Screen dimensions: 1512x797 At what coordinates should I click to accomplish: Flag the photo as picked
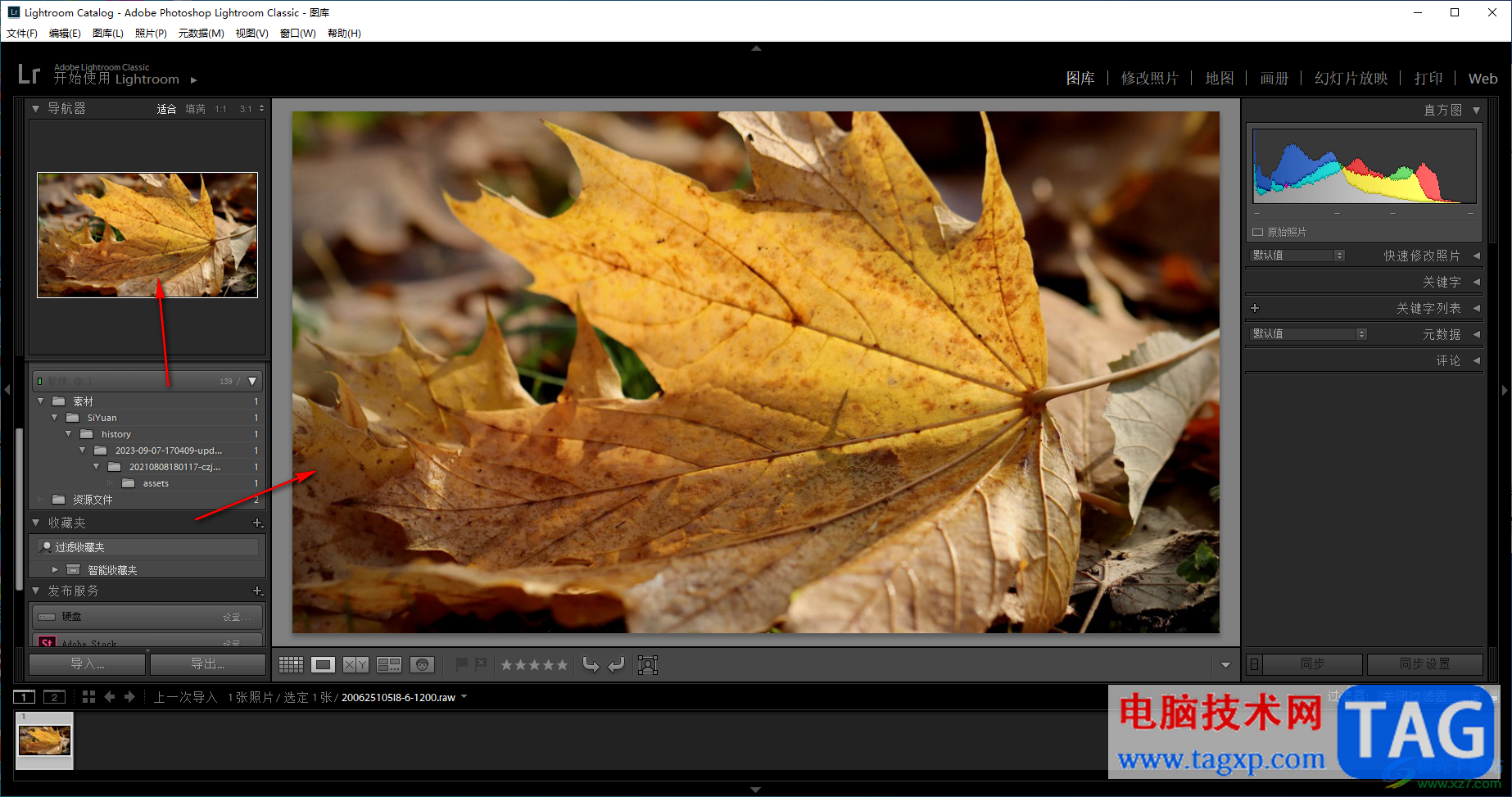[462, 664]
